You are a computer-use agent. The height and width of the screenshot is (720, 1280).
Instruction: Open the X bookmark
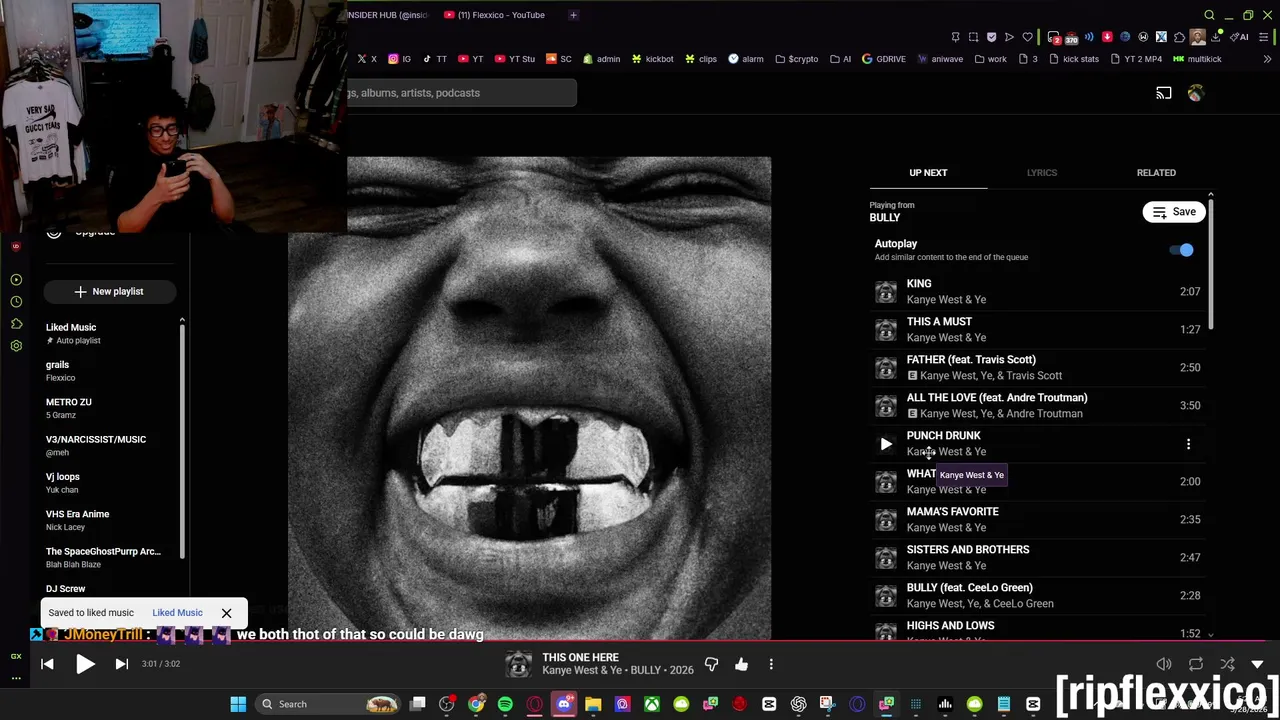pyautogui.click(x=367, y=59)
